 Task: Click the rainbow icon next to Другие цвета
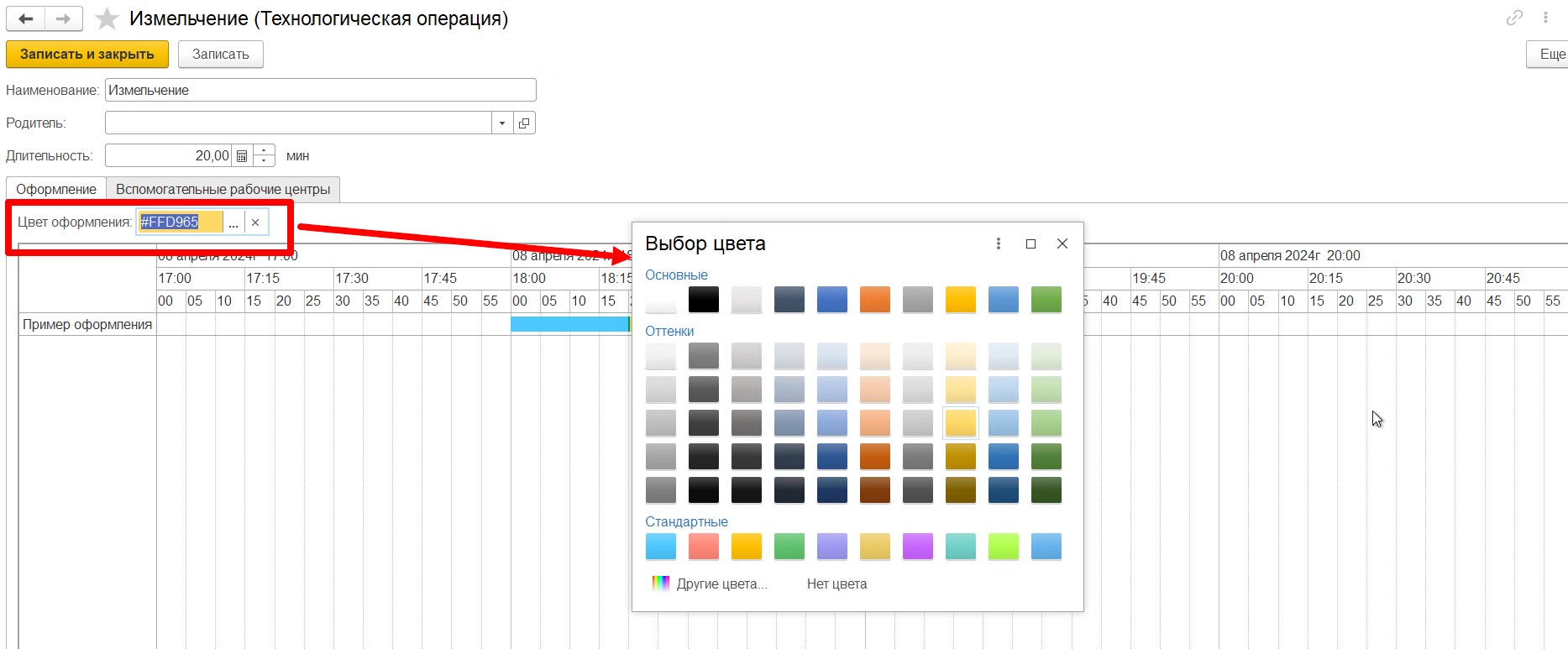(x=661, y=584)
